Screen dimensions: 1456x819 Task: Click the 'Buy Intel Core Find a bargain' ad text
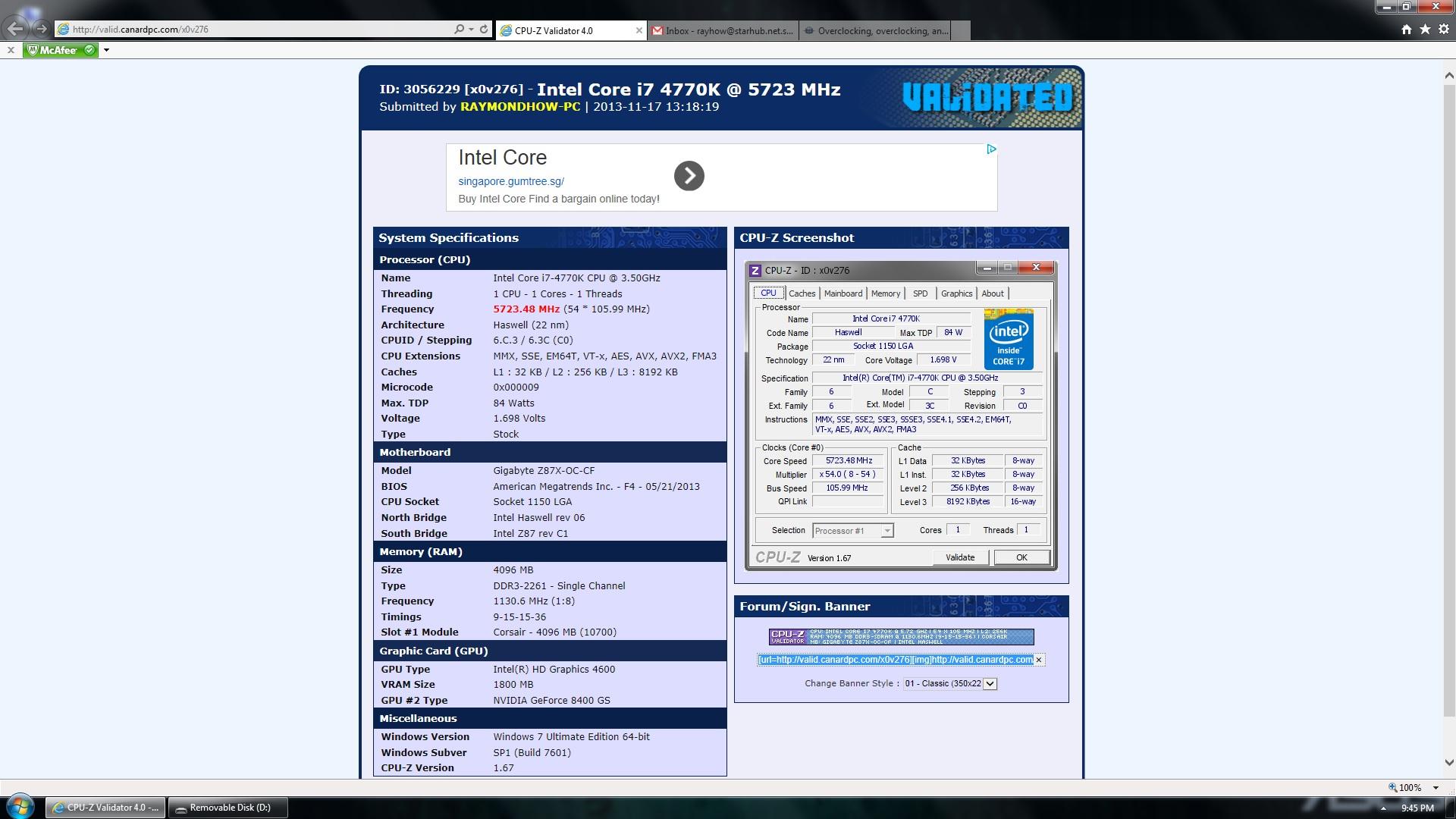click(x=559, y=199)
